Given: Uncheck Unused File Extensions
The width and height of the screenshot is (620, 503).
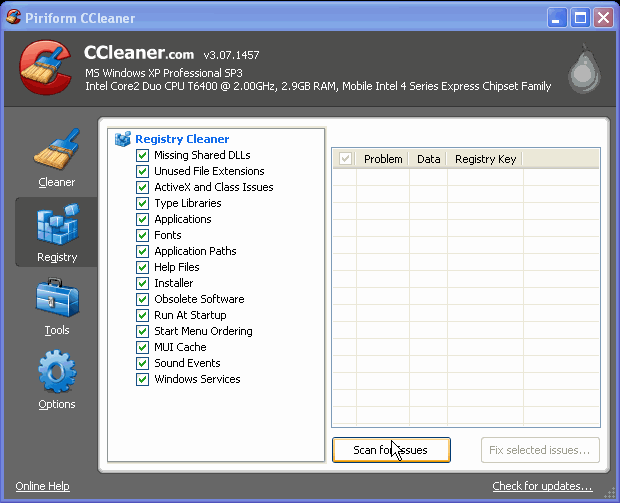Looking at the screenshot, I should point(142,171).
